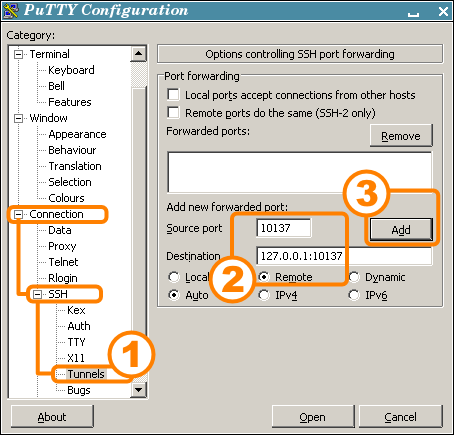Open the Colours category
The width and height of the screenshot is (454, 435).
point(66,198)
